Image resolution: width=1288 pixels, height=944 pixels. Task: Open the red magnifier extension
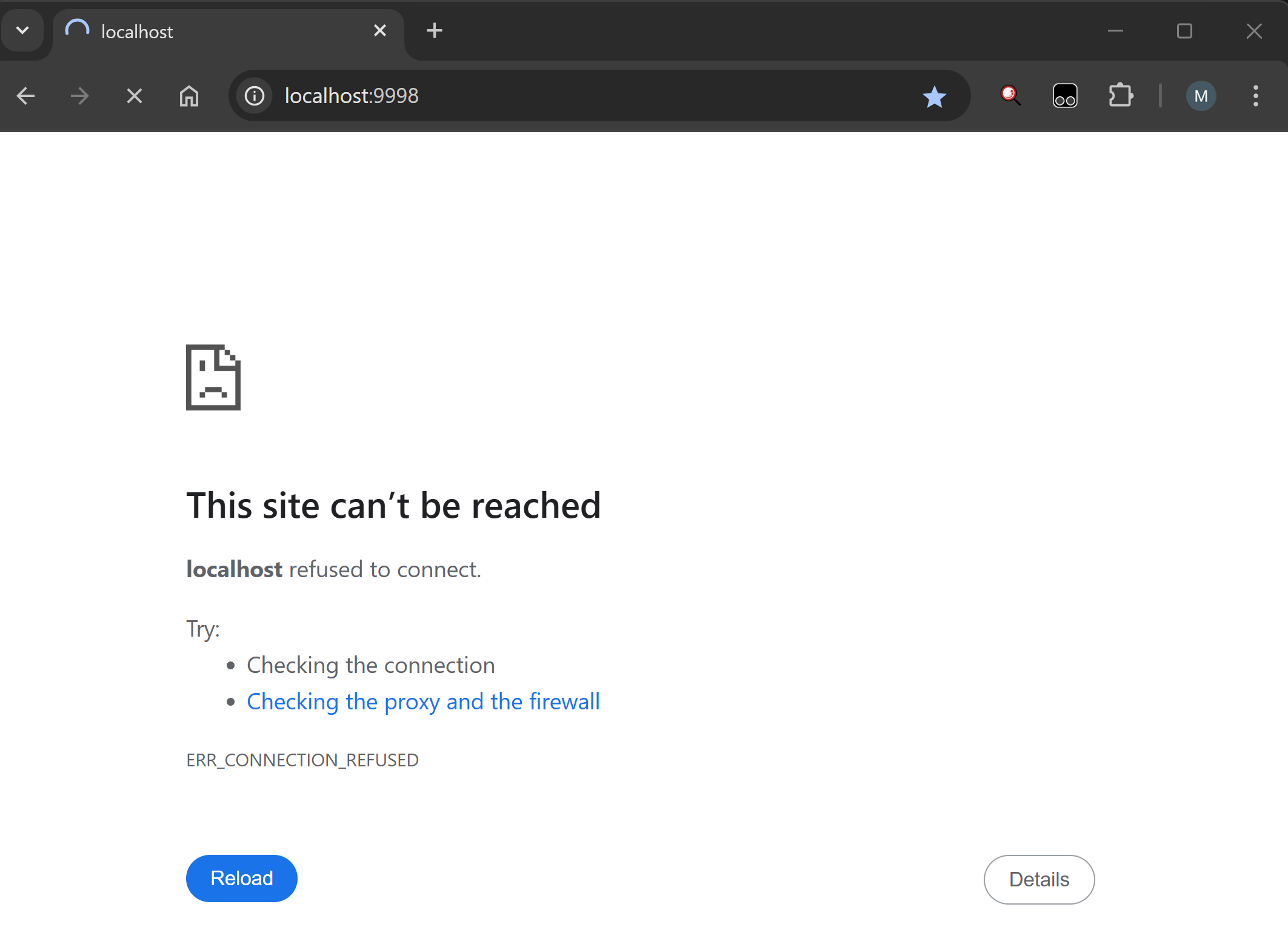click(1010, 95)
